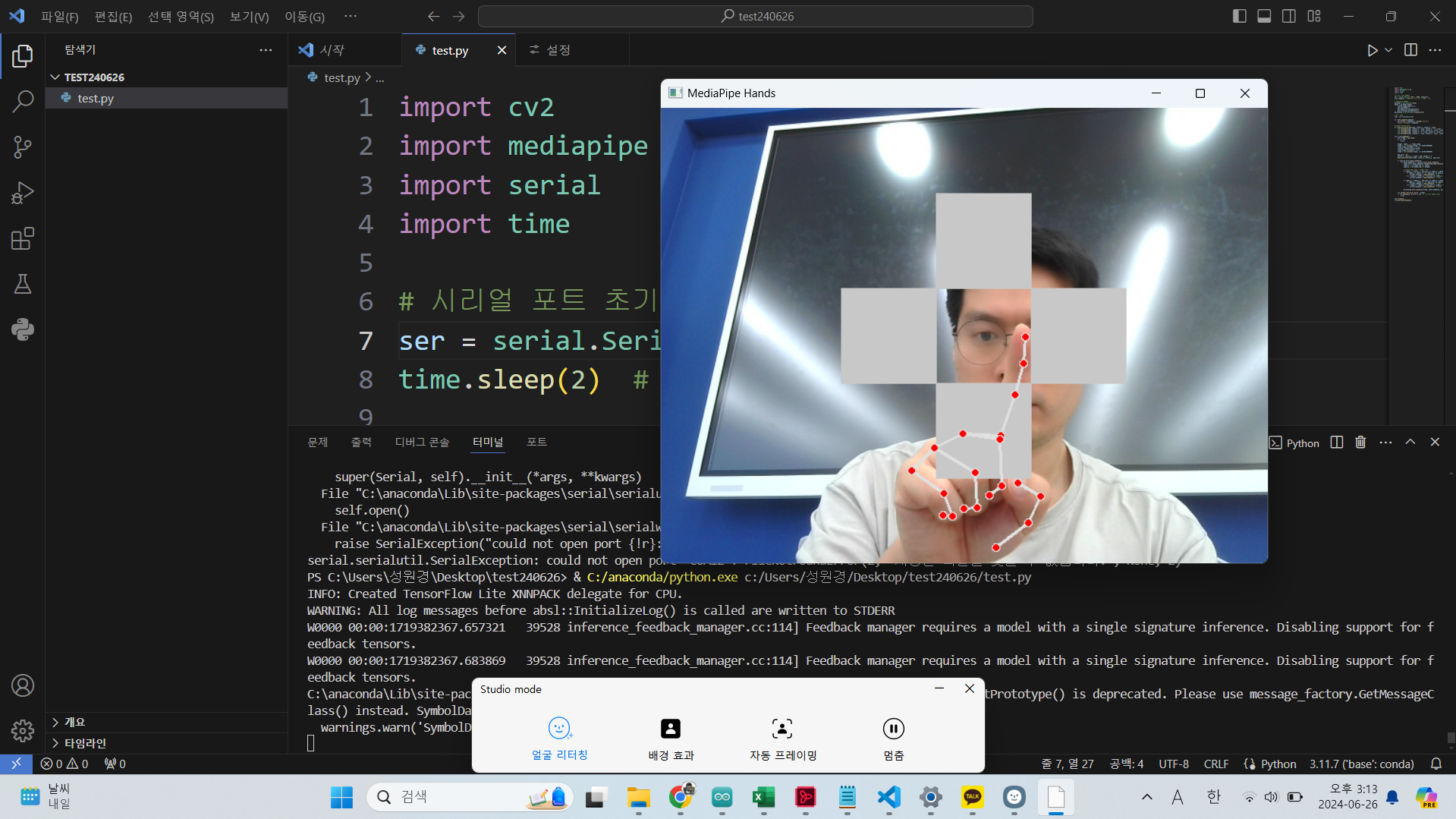Open Windows Start menu

[x=341, y=797]
